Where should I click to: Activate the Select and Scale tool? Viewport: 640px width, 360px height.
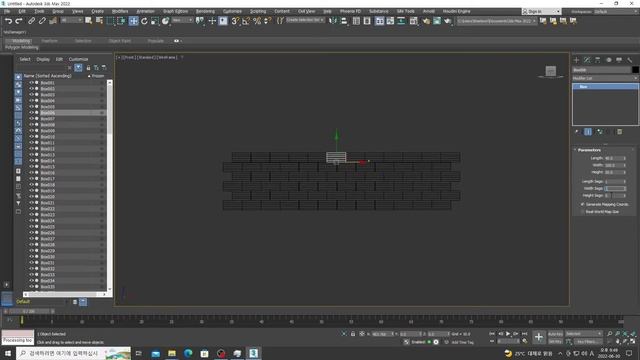click(155, 21)
